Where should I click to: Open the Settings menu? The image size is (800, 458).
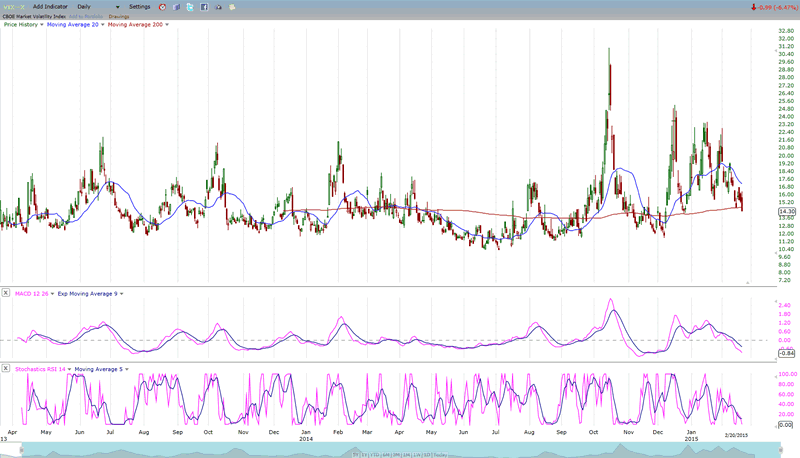[x=139, y=7]
